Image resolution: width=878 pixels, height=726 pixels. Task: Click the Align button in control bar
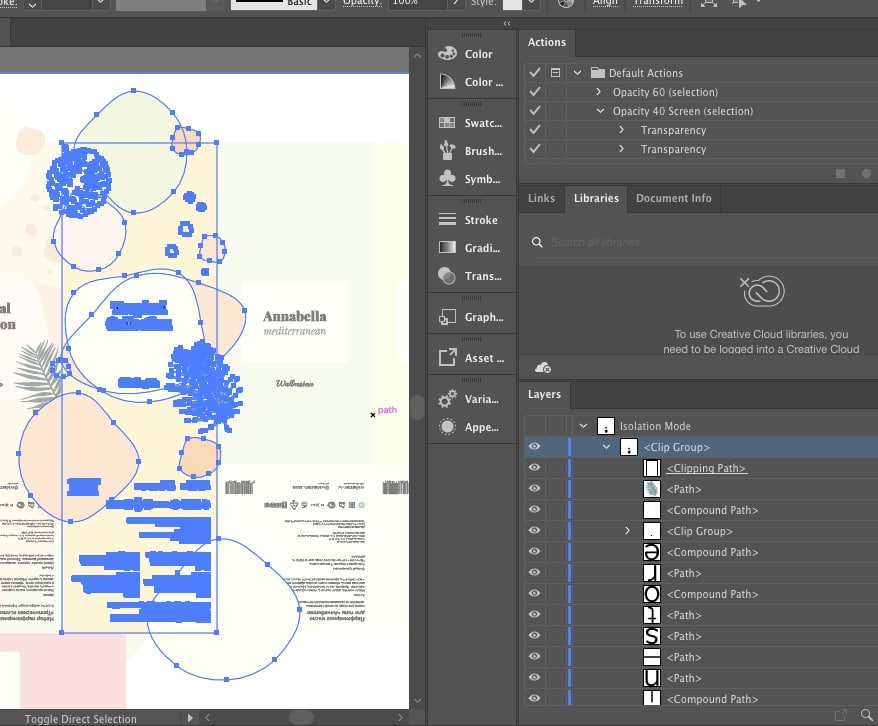604,4
